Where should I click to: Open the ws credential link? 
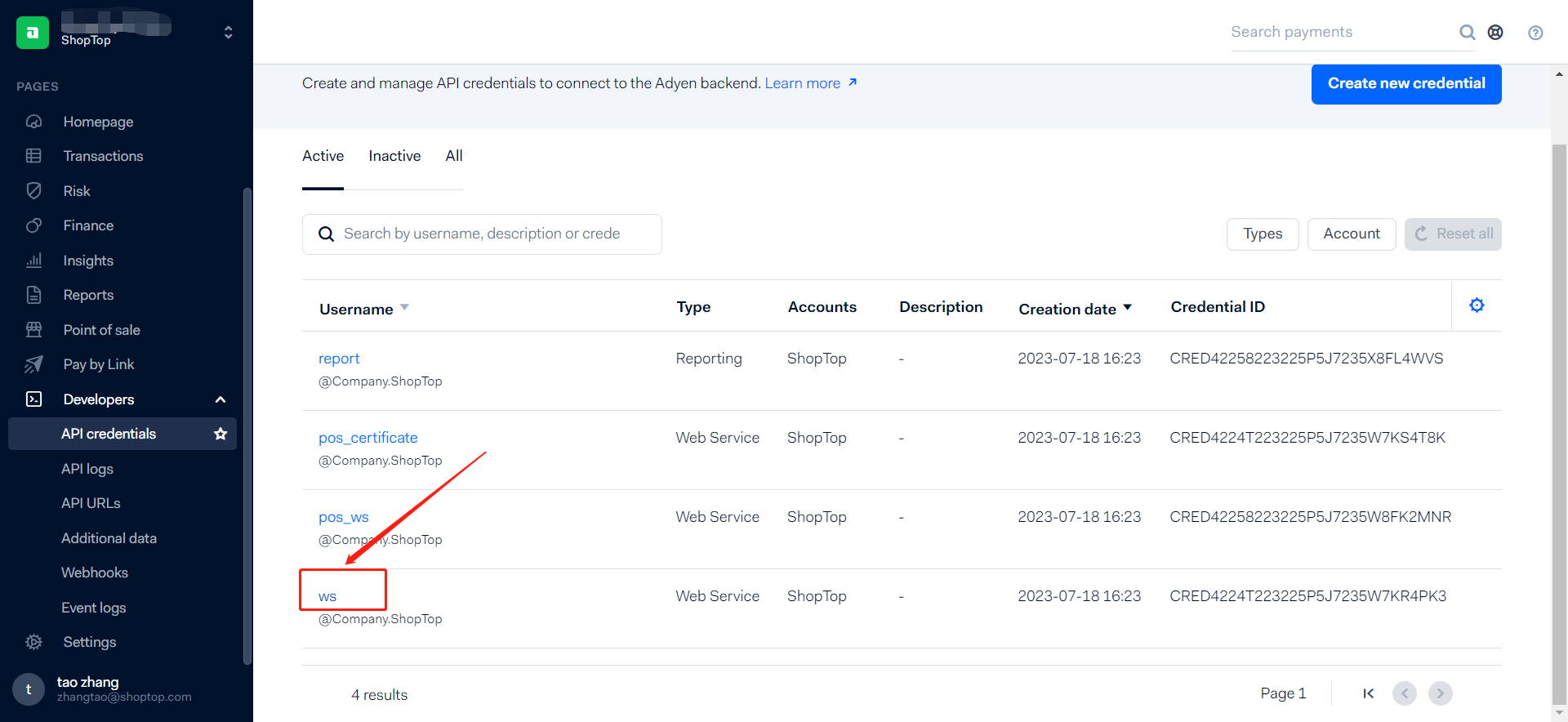click(327, 596)
